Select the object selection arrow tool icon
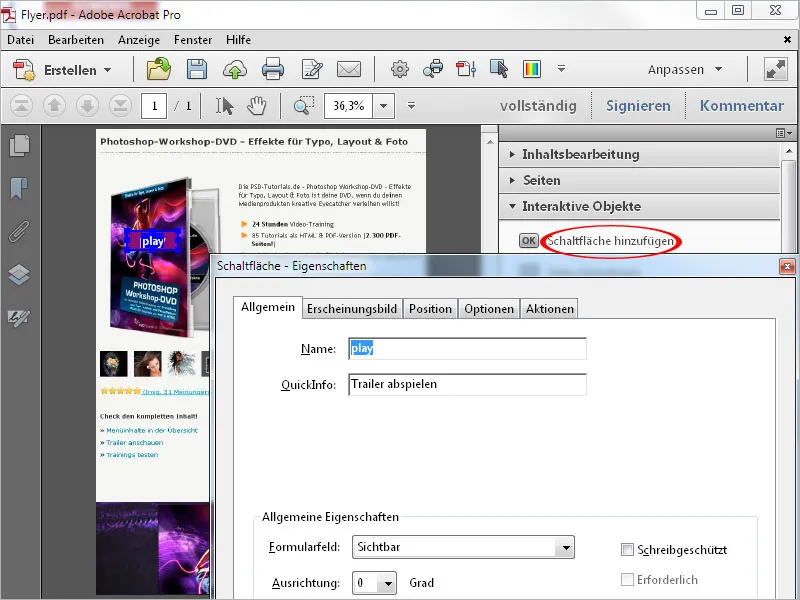This screenshot has height=600, width=800. 499,69
